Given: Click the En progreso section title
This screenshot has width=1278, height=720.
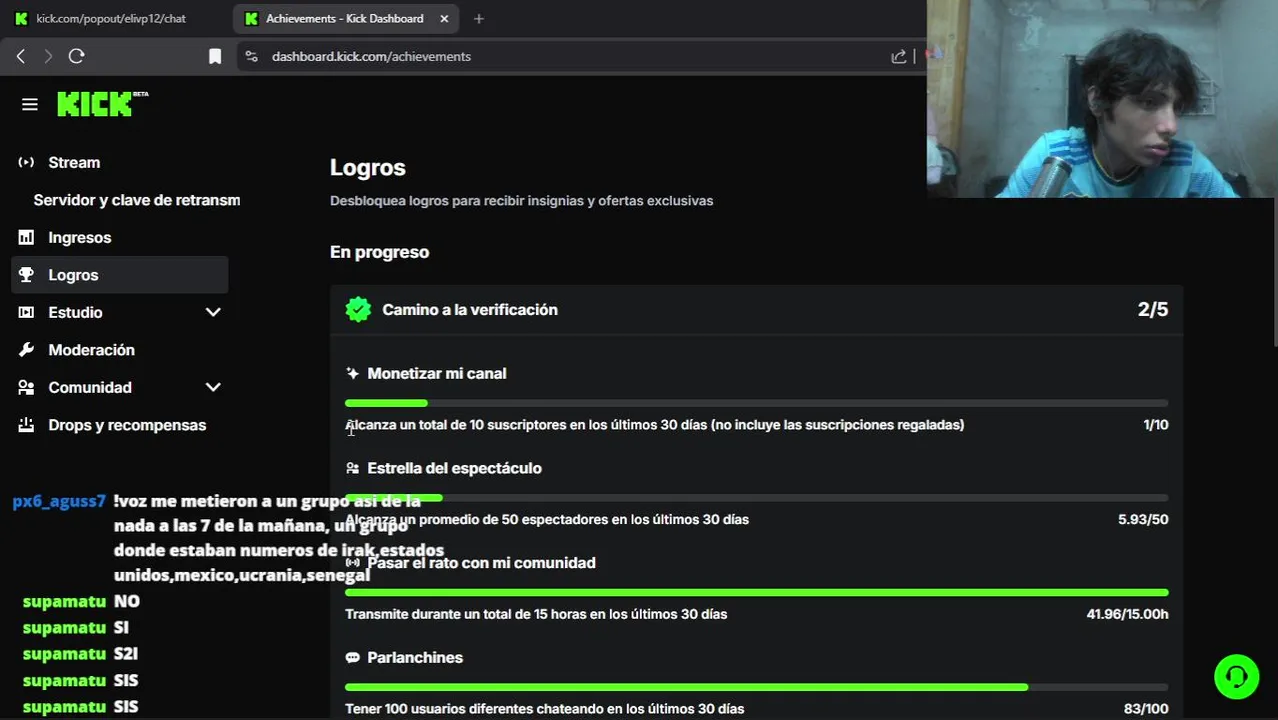Looking at the screenshot, I should tap(379, 252).
